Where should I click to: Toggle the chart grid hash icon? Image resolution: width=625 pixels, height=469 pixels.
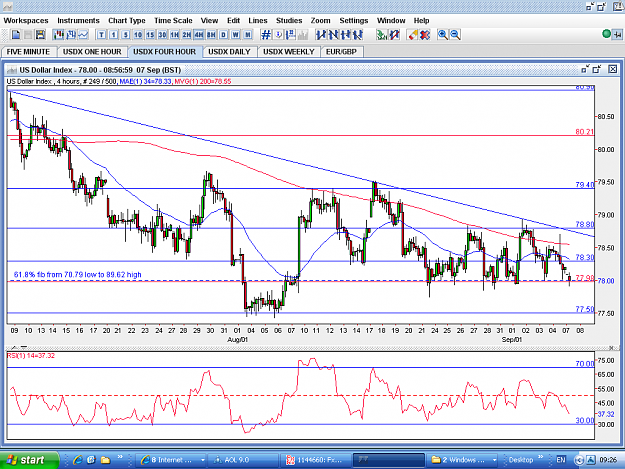pyautogui.click(x=266, y=35)
